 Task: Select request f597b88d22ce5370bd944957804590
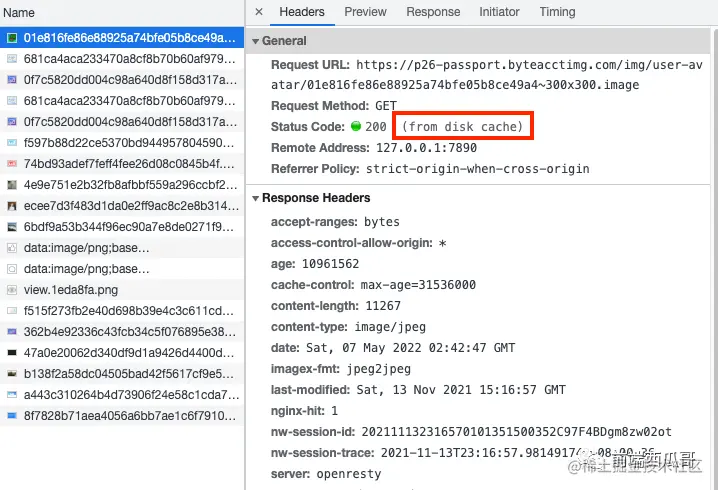122,143
